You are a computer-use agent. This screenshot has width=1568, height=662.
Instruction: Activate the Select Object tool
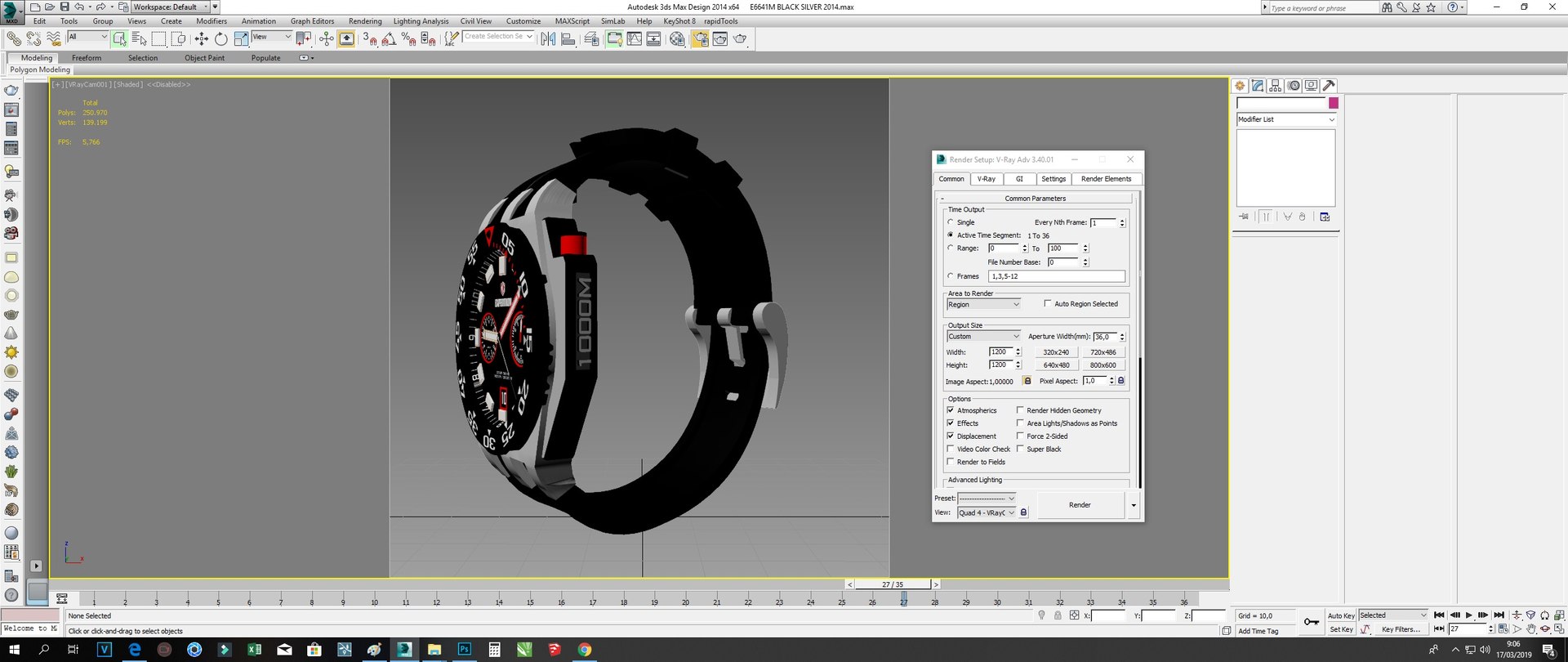120,38
